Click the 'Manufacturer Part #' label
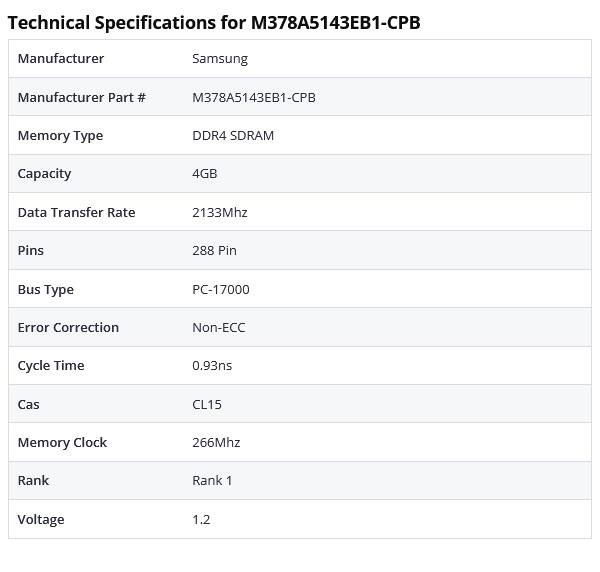Image resolution: width=600 pixels, height=572 pixels. [82, 97]
